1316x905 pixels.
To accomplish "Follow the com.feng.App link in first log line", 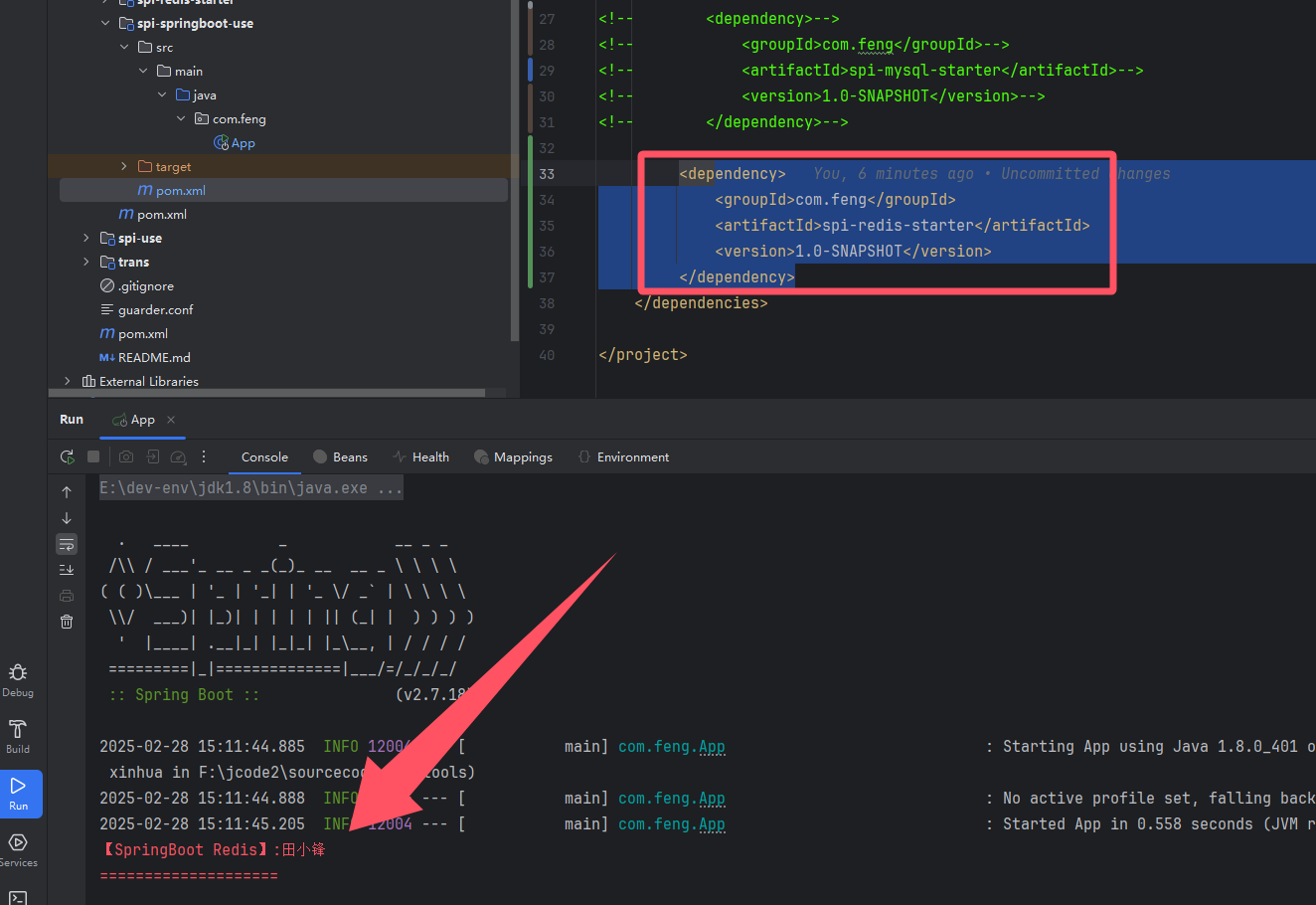I will [x=671, y=747].
